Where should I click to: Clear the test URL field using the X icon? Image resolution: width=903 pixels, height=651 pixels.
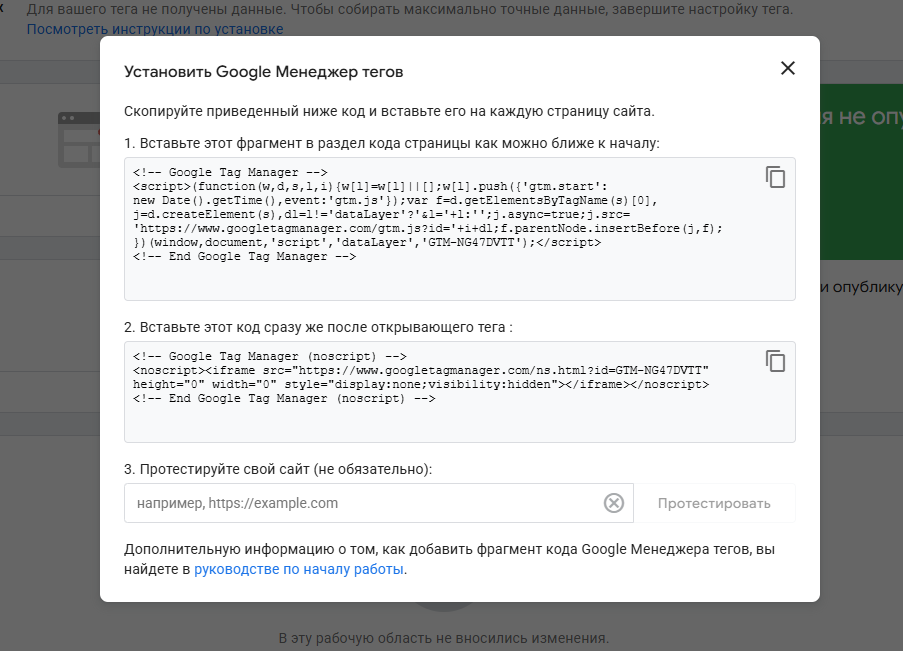[613, 503]
